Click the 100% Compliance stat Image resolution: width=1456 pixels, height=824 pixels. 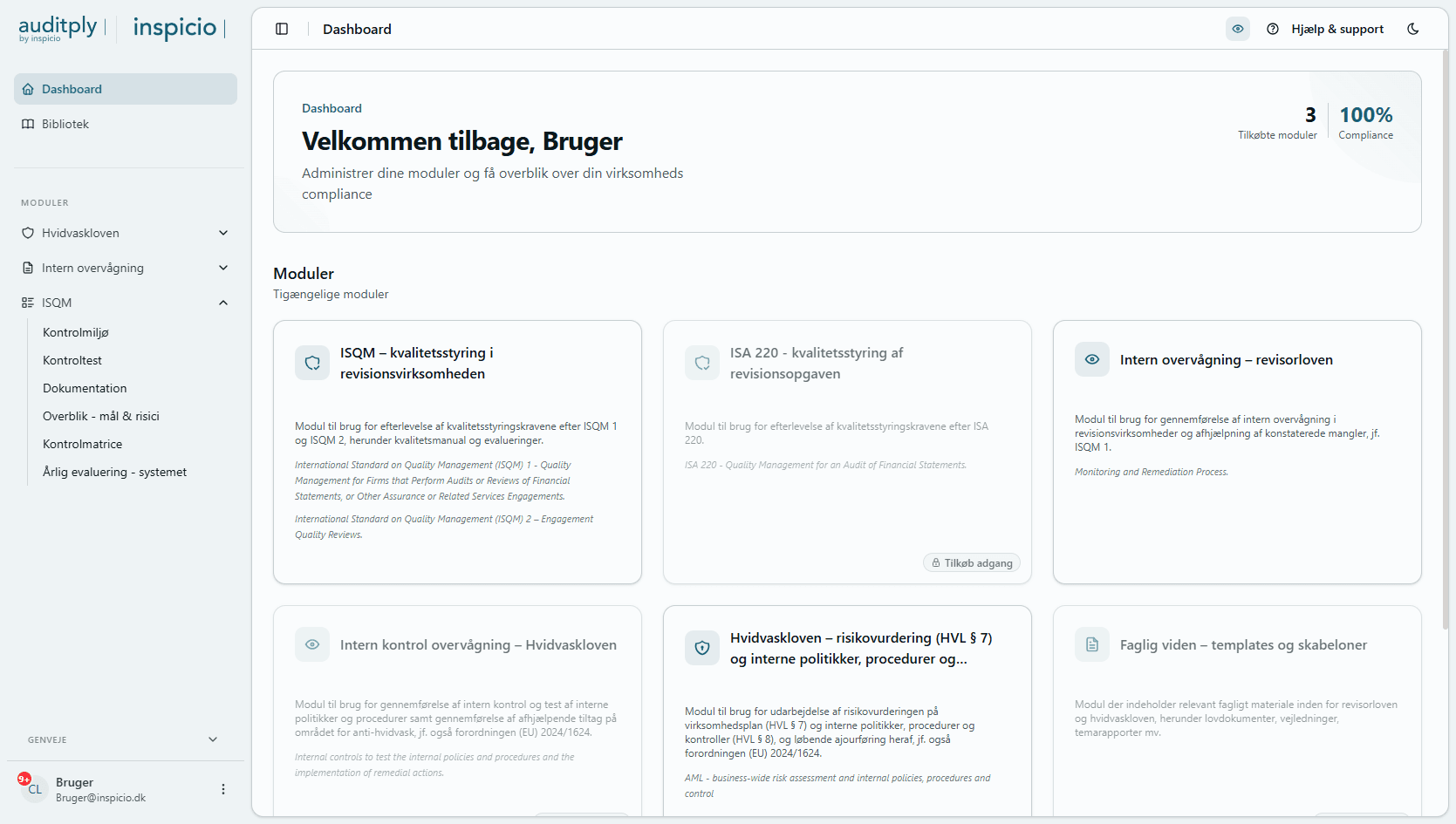click(x=1366, y=122)
